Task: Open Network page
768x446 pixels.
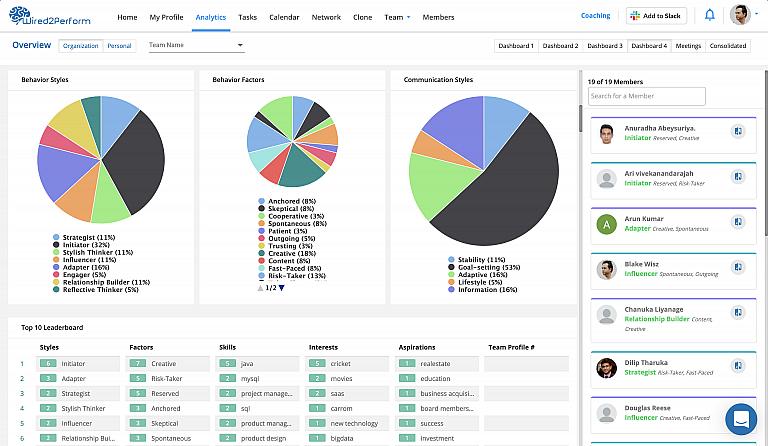Action: coord(326,17)
